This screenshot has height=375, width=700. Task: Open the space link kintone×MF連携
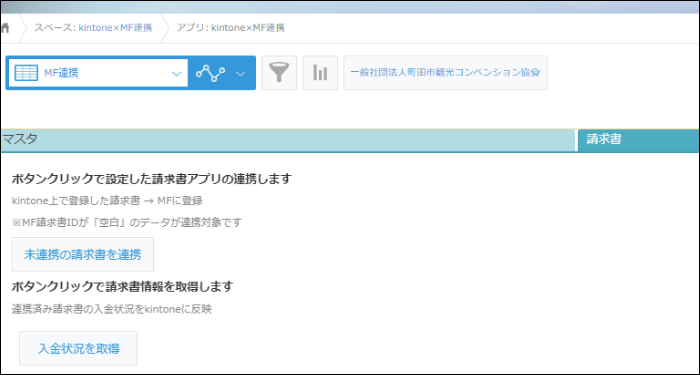(x=116, y=28)
